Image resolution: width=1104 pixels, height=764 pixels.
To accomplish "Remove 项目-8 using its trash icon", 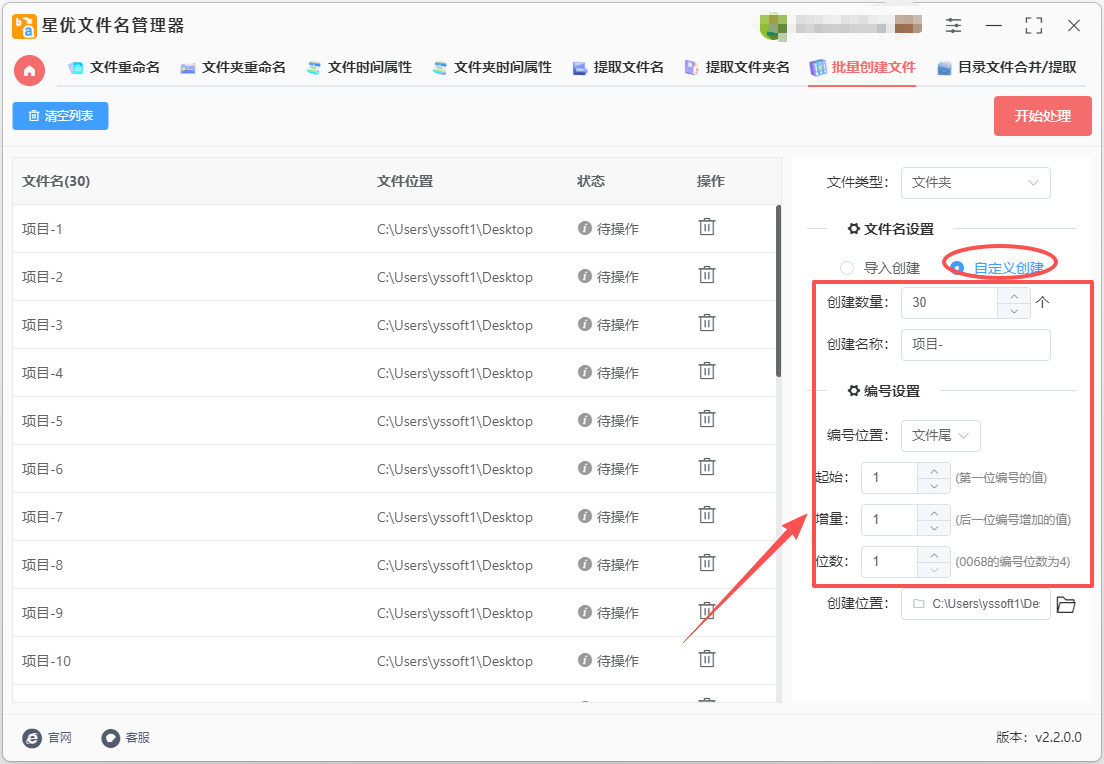I will pos(707,563).
